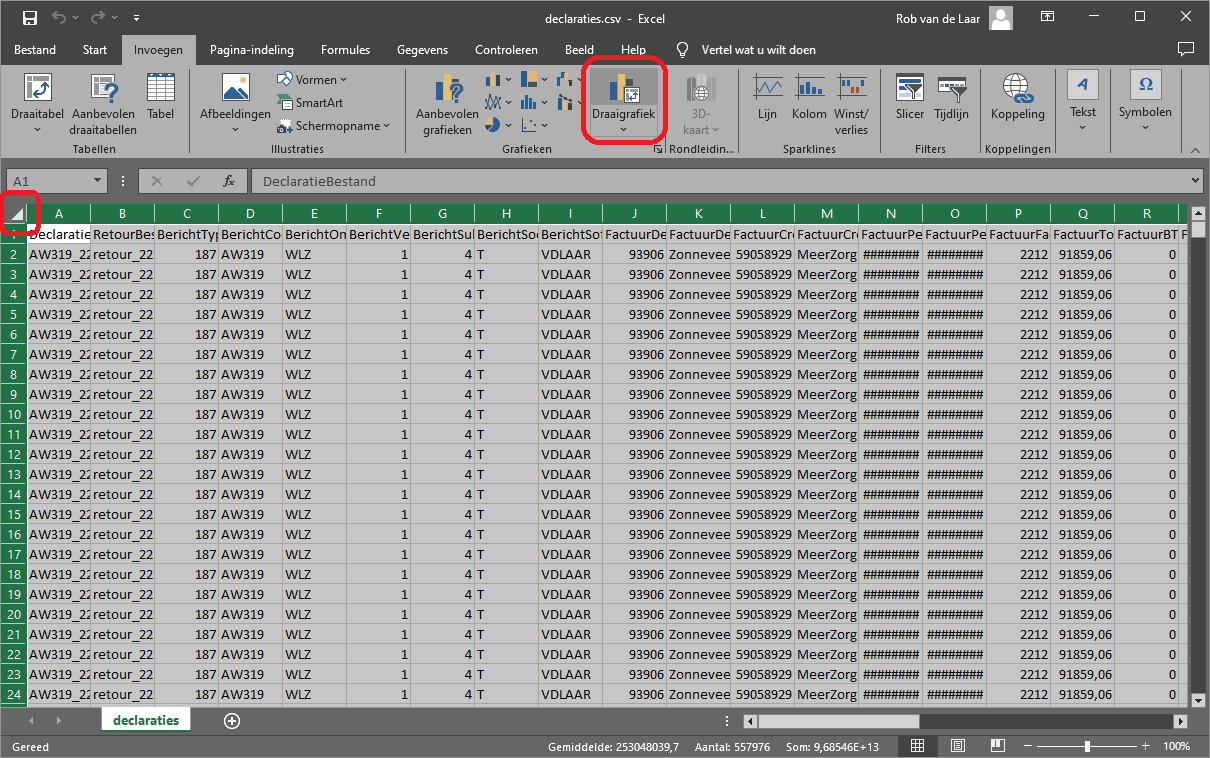Add a new sheet with plus button
The height and width of the screenshot is (758, 1210).
(232, 720)
